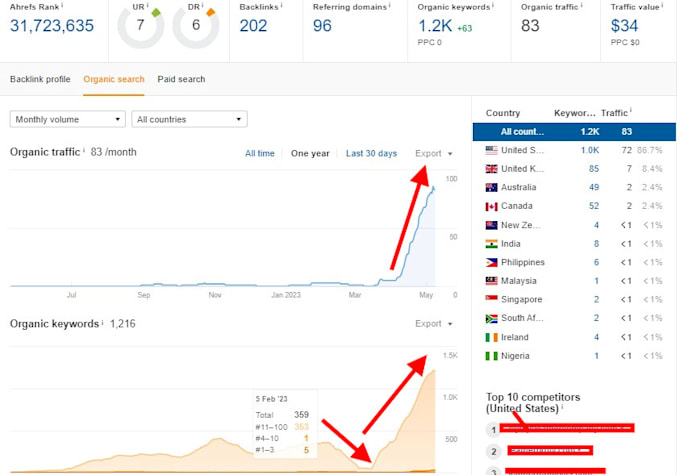Click the Traffic column header
680x475 pixels.
pos(614,113)
